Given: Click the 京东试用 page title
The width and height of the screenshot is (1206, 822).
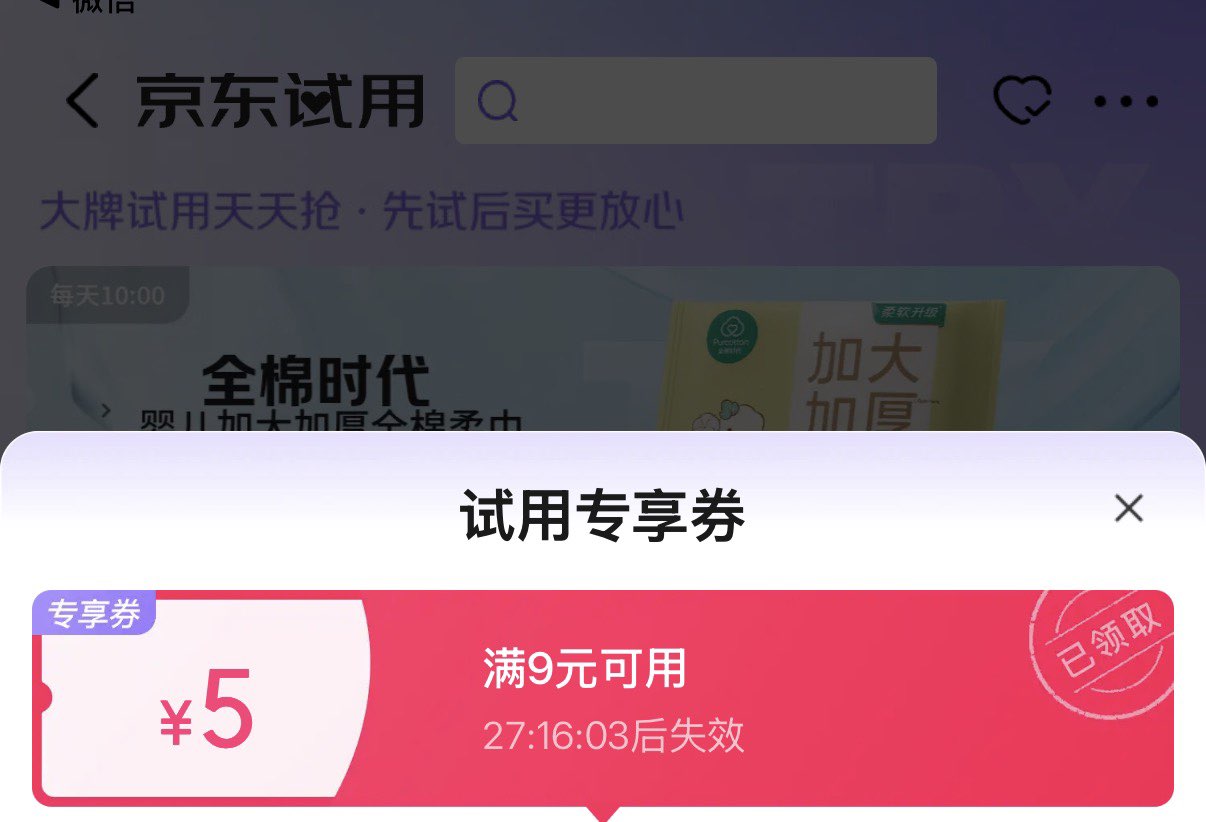Looking at the screenshot, I should [x=281, y=102].
